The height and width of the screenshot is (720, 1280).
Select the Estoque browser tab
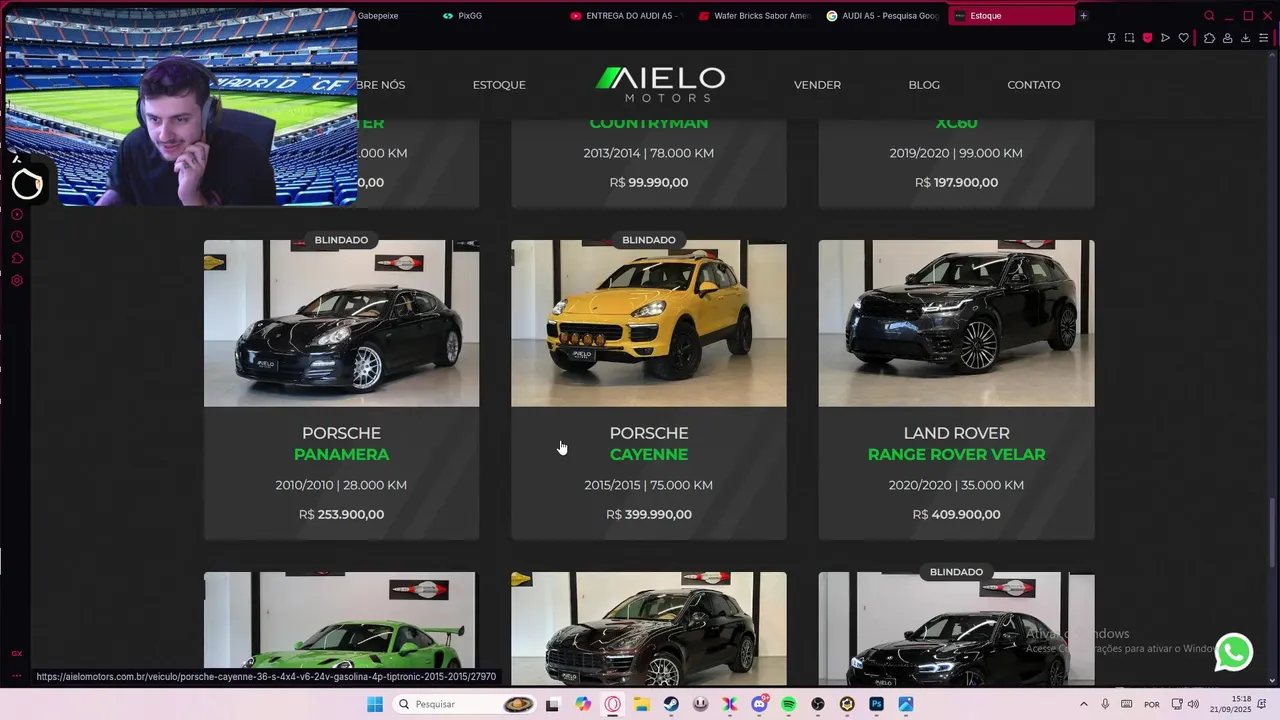1011,15
